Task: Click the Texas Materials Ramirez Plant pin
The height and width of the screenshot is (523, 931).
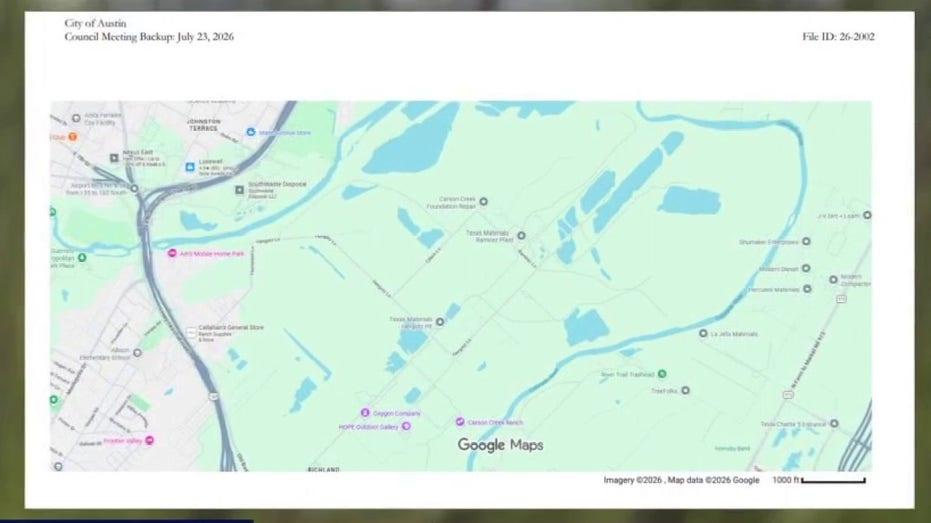Action: tap(521, 236)
